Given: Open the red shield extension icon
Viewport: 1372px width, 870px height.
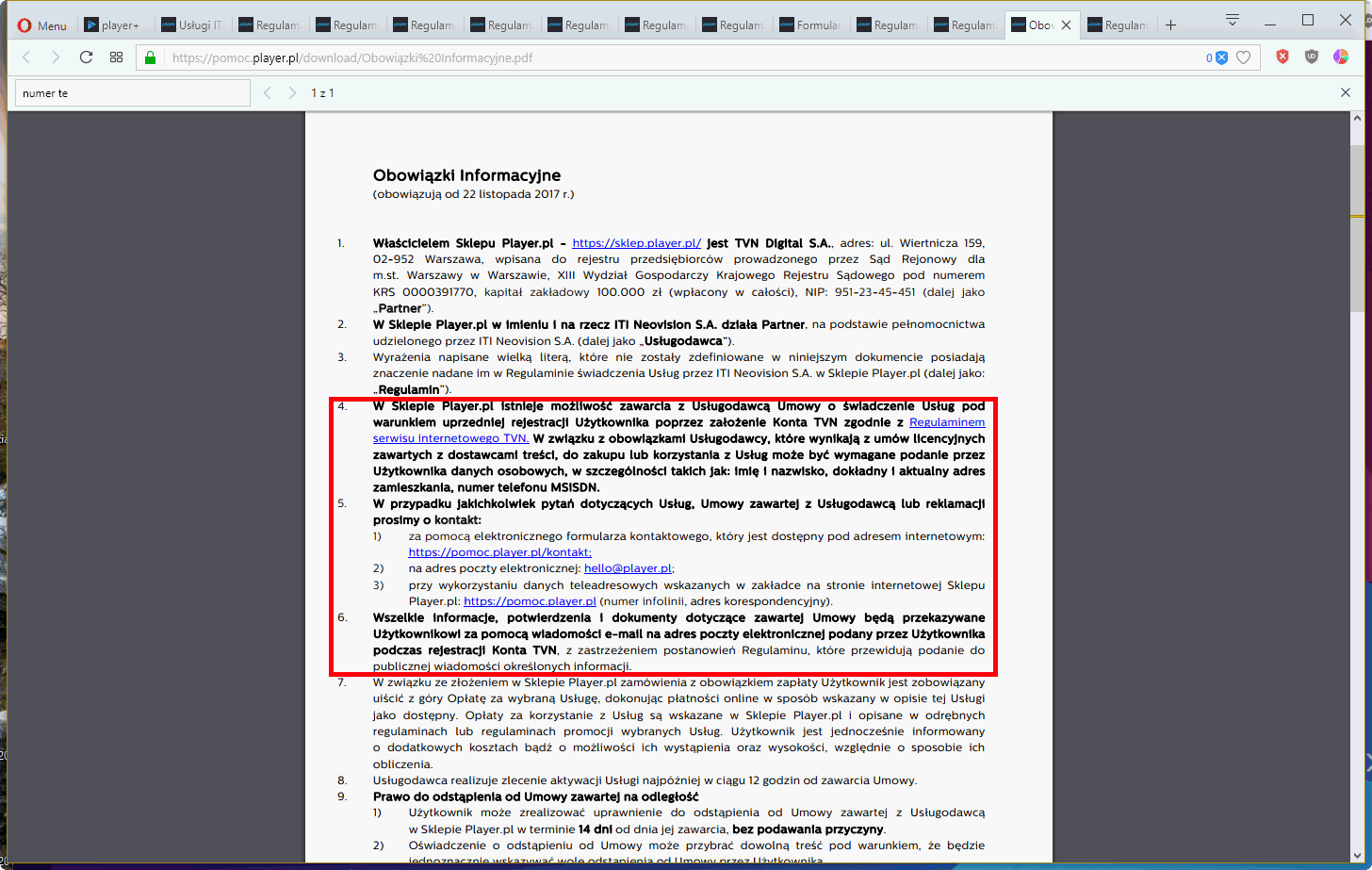Looking at the screenshot, I should point(1282,57).
